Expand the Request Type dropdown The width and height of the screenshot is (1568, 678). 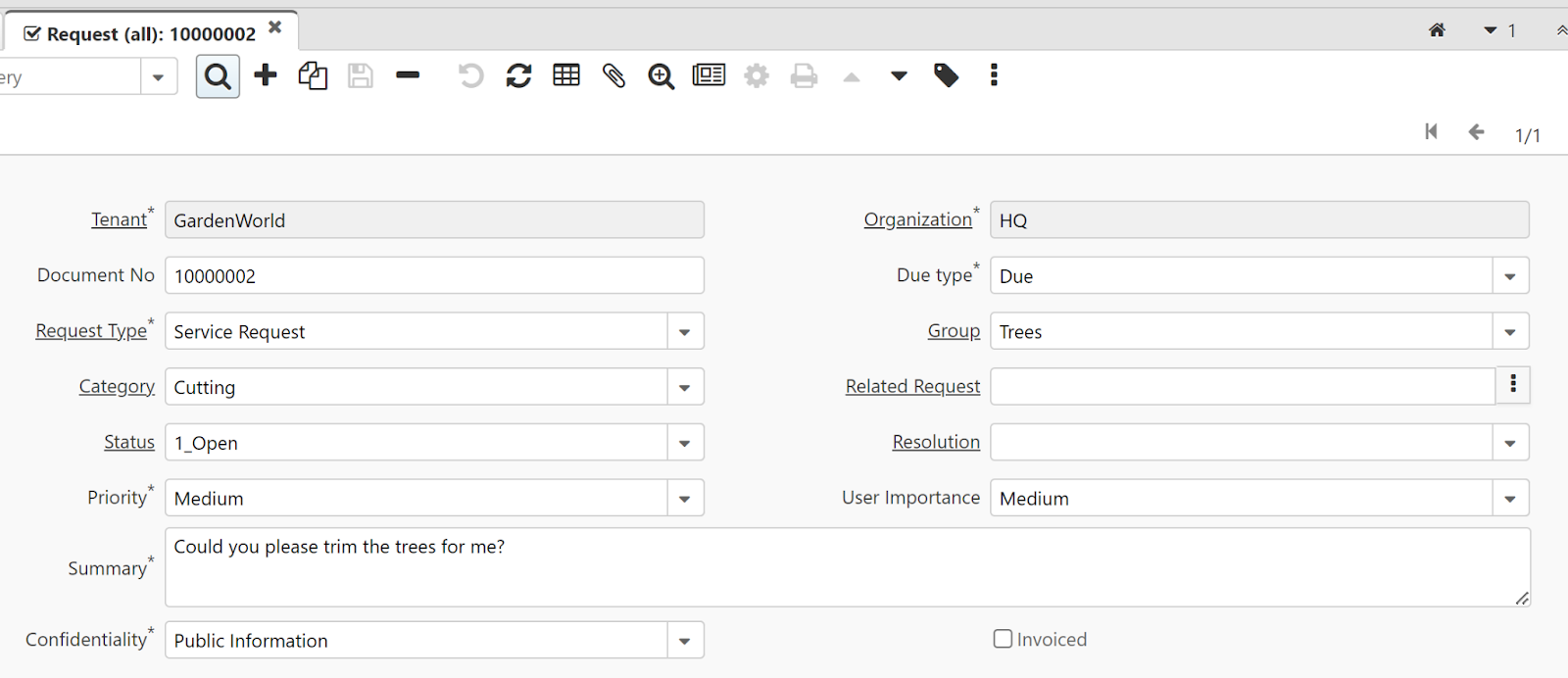click(685, 332)
